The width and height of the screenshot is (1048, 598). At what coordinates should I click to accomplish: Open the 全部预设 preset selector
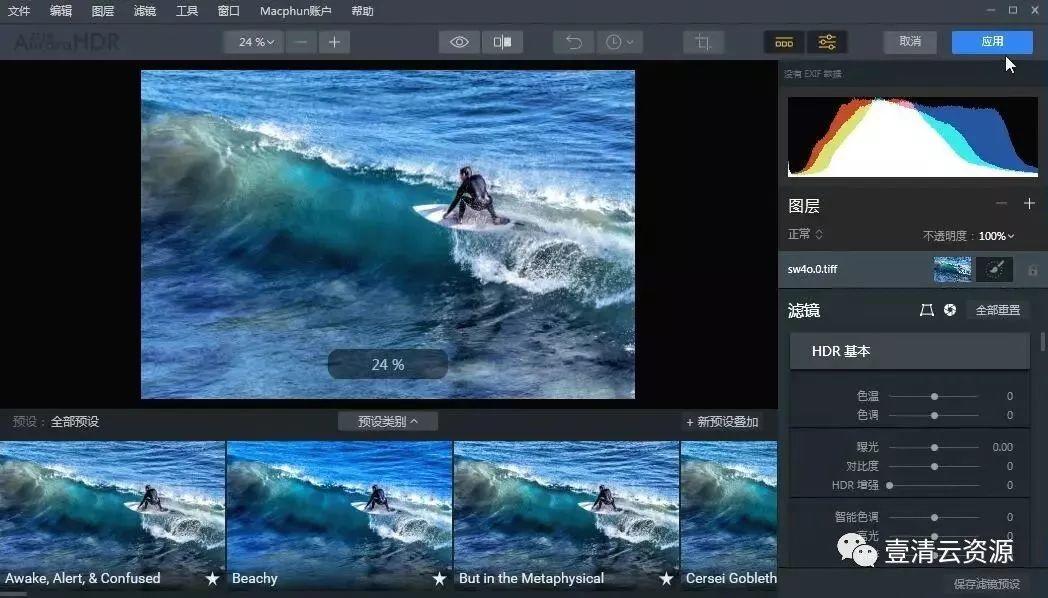pos(75,422)
